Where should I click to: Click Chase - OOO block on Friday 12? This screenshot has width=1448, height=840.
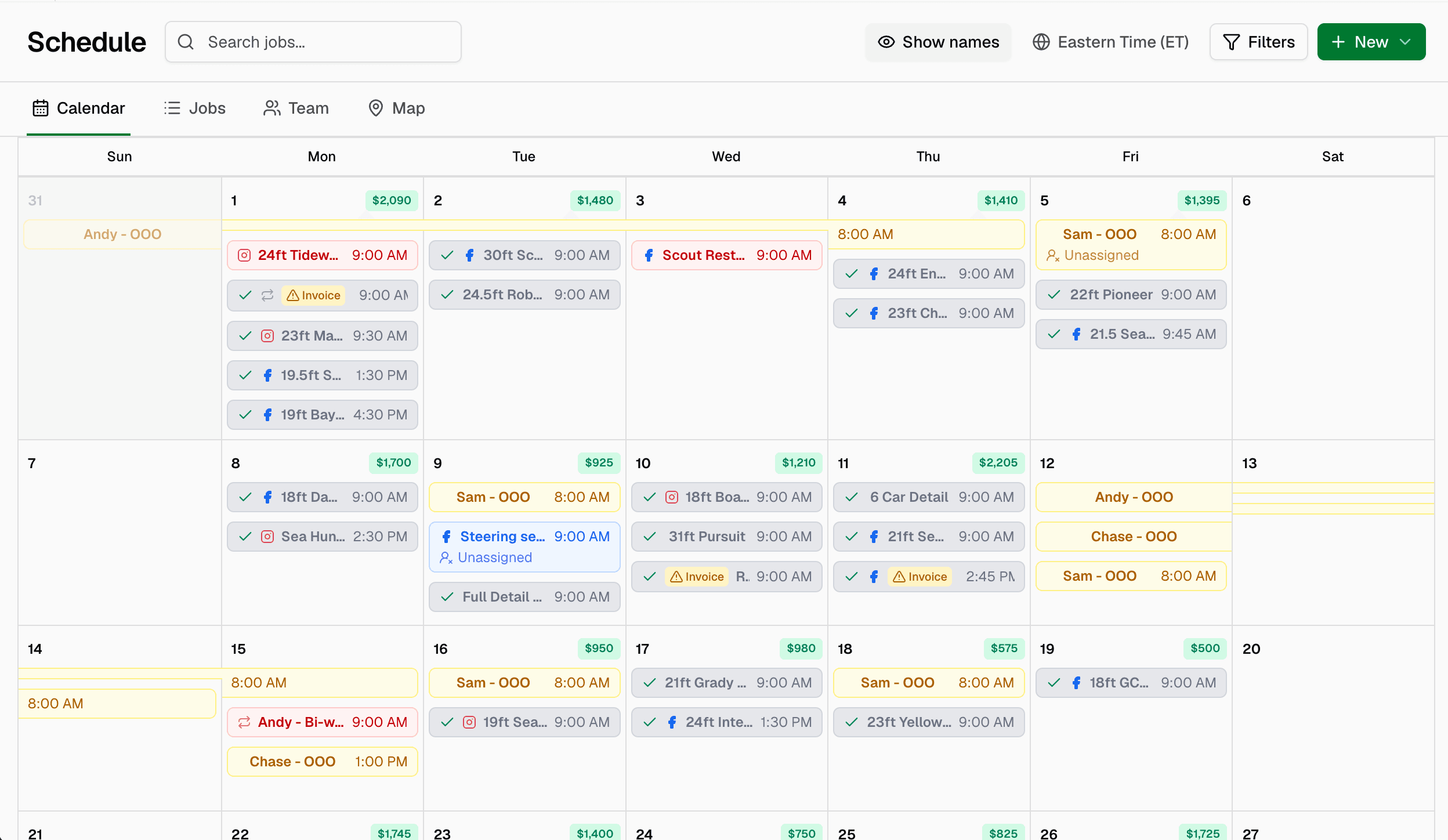pos(1134,537)
